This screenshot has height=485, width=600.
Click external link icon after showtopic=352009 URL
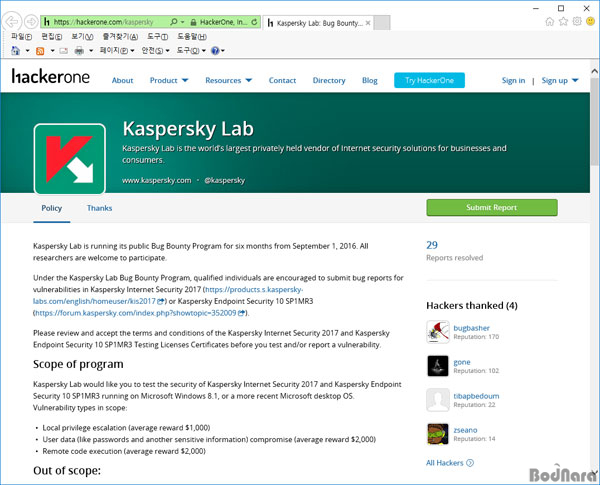pos(241,313)
